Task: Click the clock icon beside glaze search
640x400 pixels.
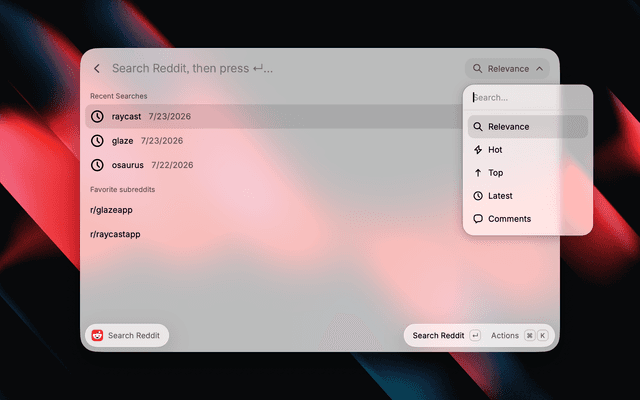Action: tap(97, 141)
